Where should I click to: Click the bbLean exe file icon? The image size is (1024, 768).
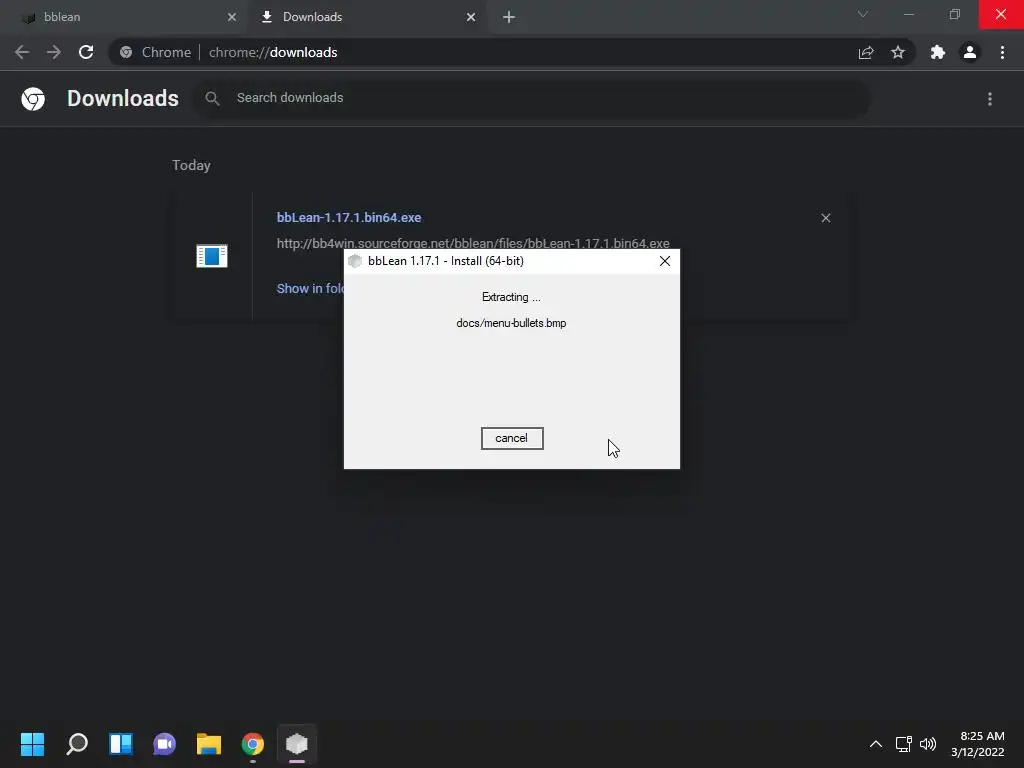pos(212,256)
